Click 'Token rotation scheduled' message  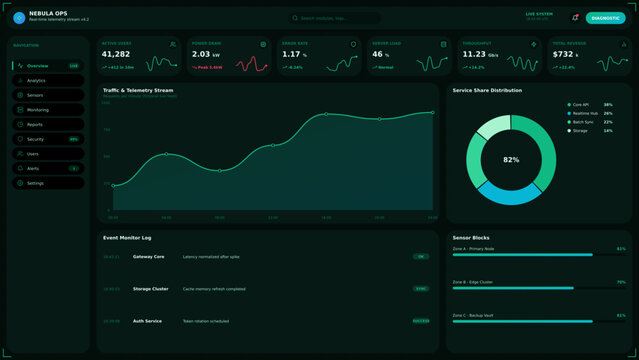tap(206, 321)
